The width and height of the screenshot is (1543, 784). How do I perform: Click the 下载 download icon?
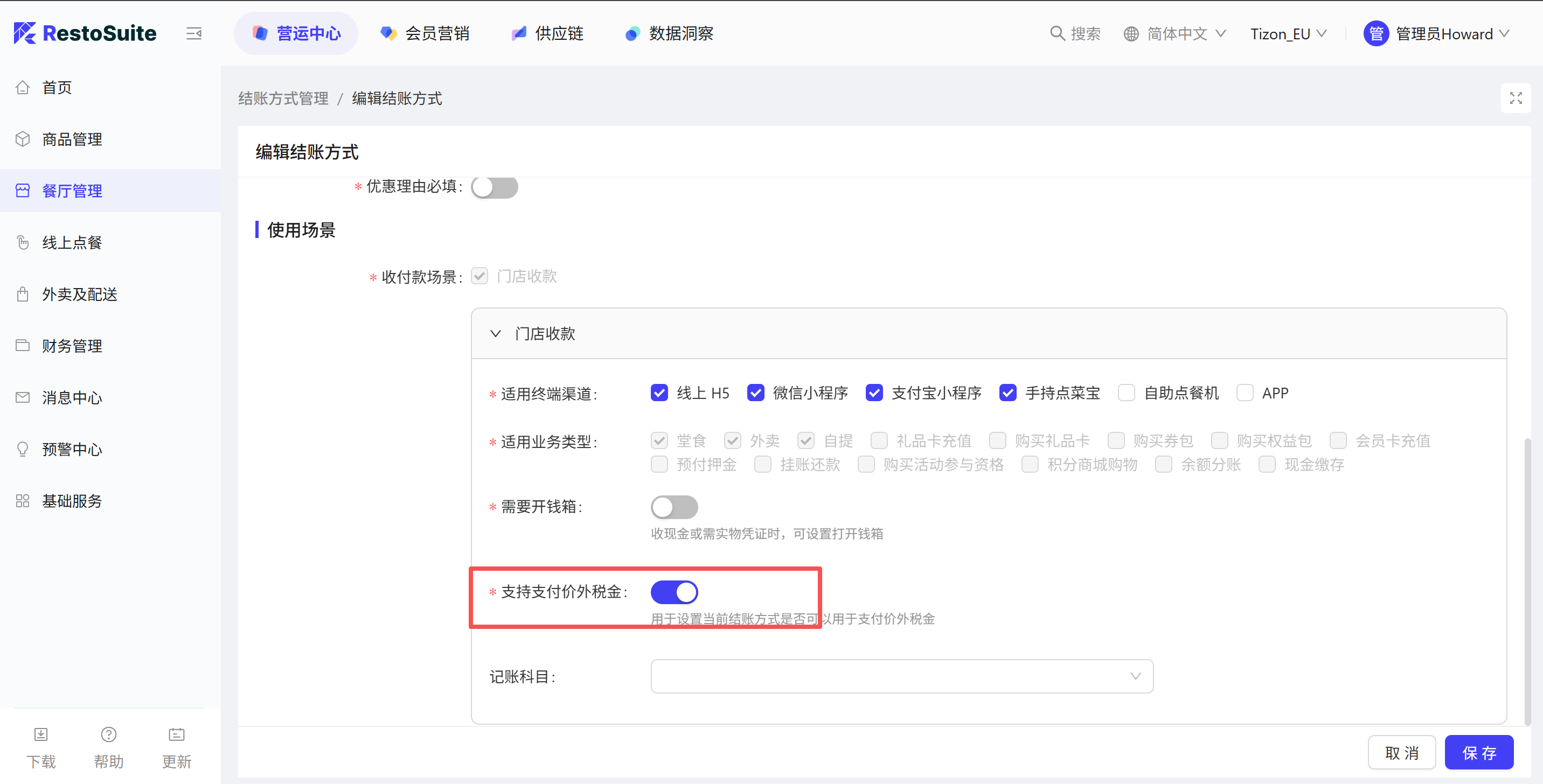pyautogui.click(x=41, y=734)
